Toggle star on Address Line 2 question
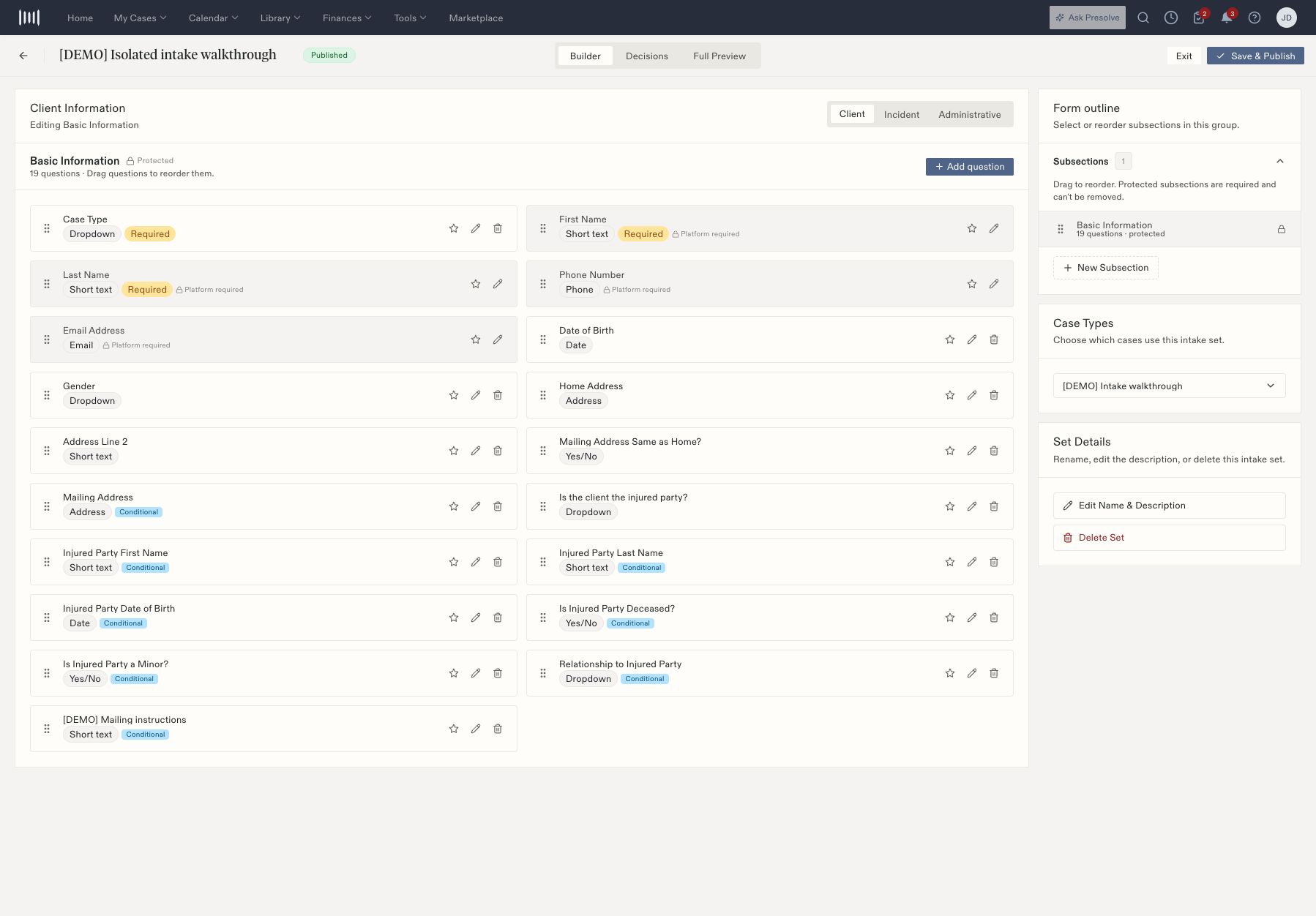This screenshot has height=916, width=1316. pyautogui.click(x=454, y=451)
